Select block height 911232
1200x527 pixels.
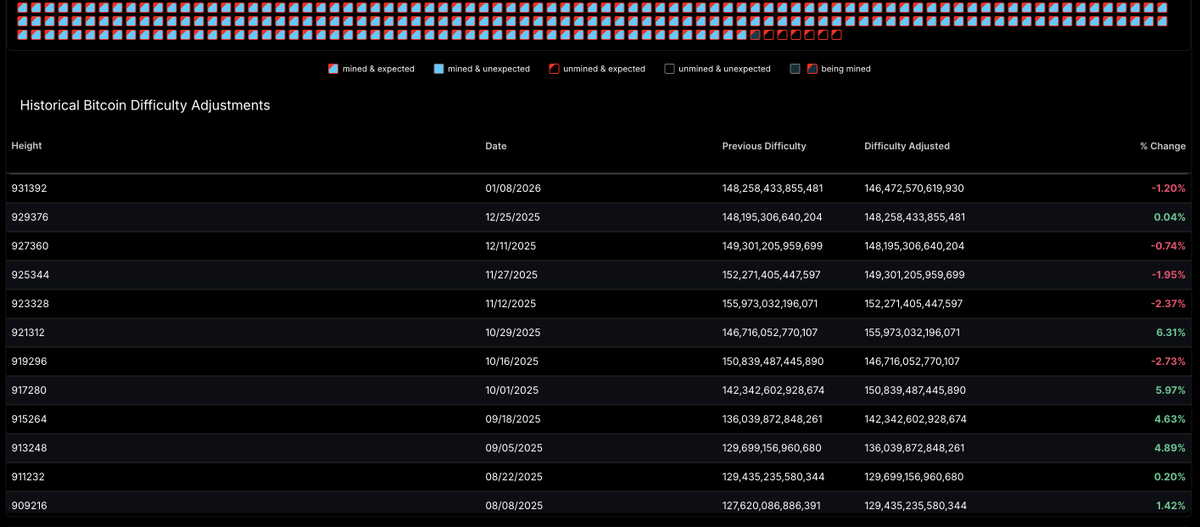28,477
